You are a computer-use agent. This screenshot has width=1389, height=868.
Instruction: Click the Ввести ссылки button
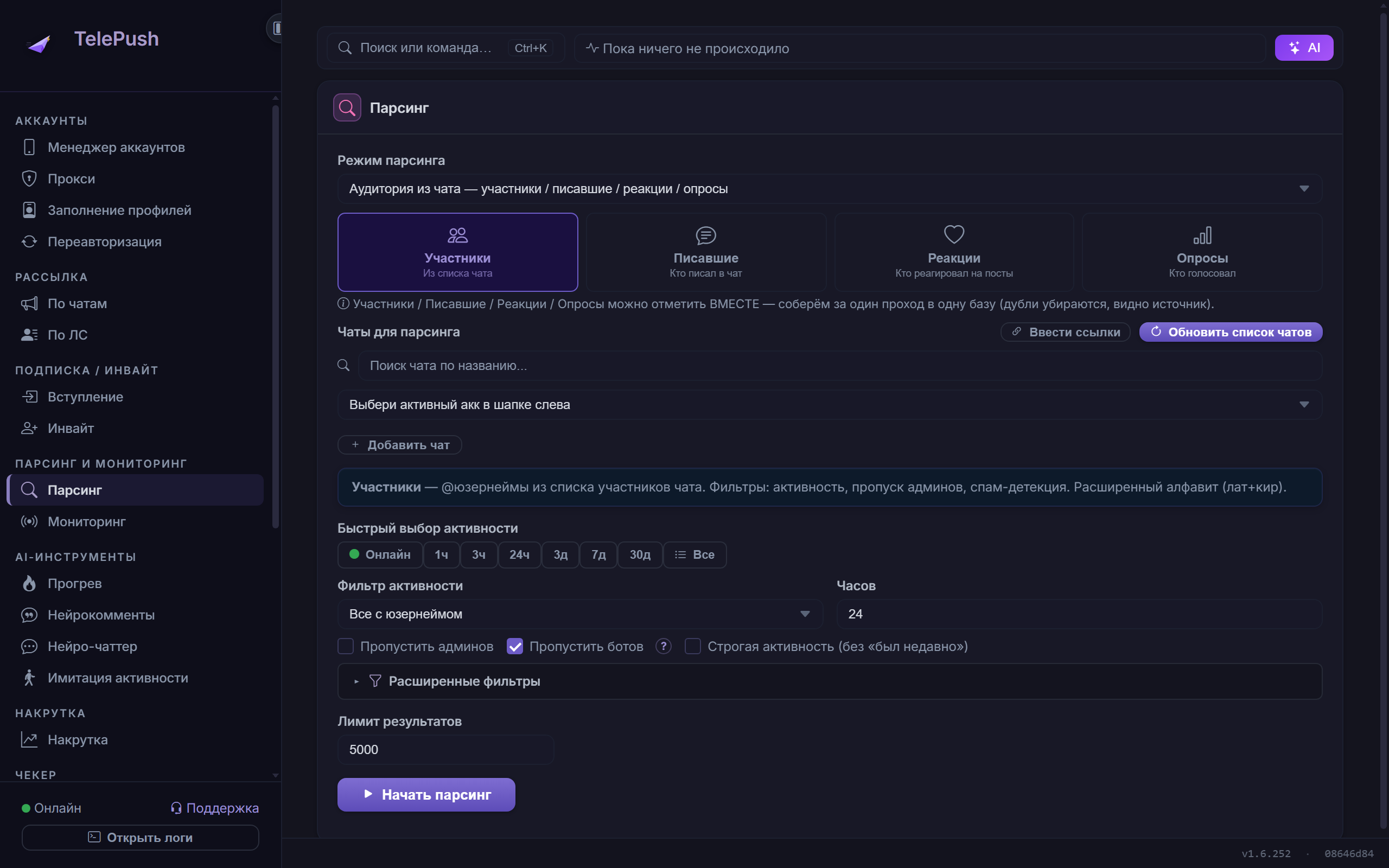coord(1065,332)
